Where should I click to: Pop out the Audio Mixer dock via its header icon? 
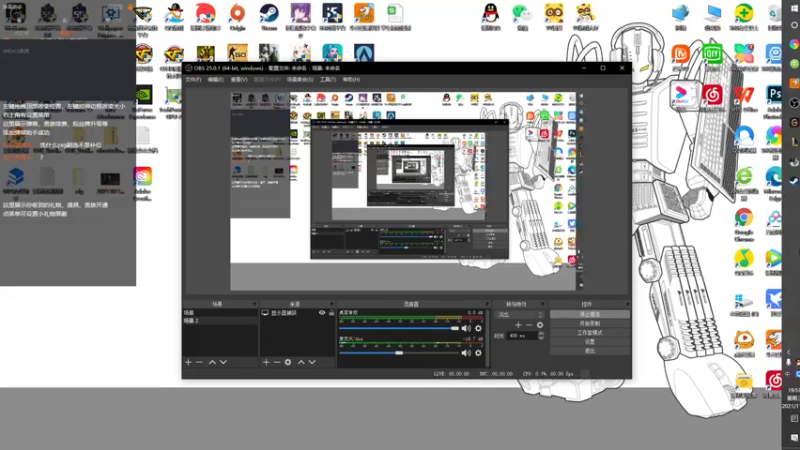click(x=487, y=304)
